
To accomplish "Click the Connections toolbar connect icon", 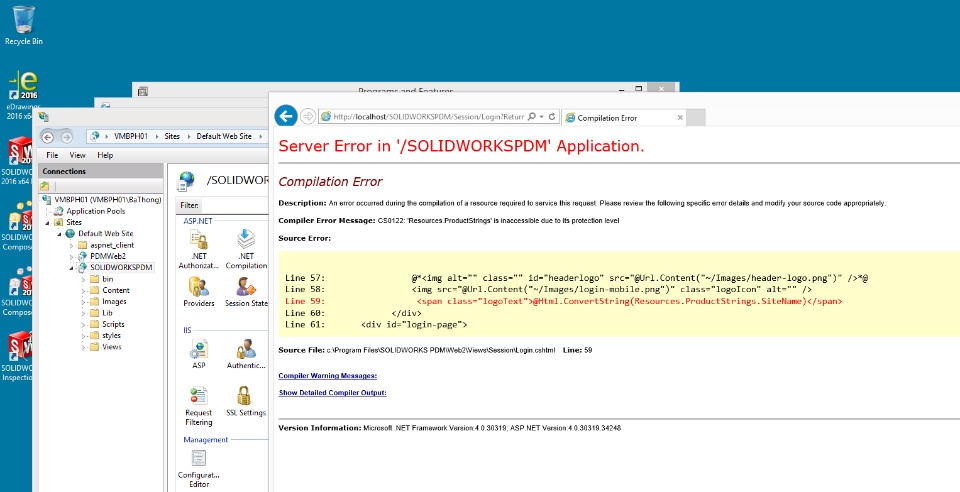I will pos(45,186).
